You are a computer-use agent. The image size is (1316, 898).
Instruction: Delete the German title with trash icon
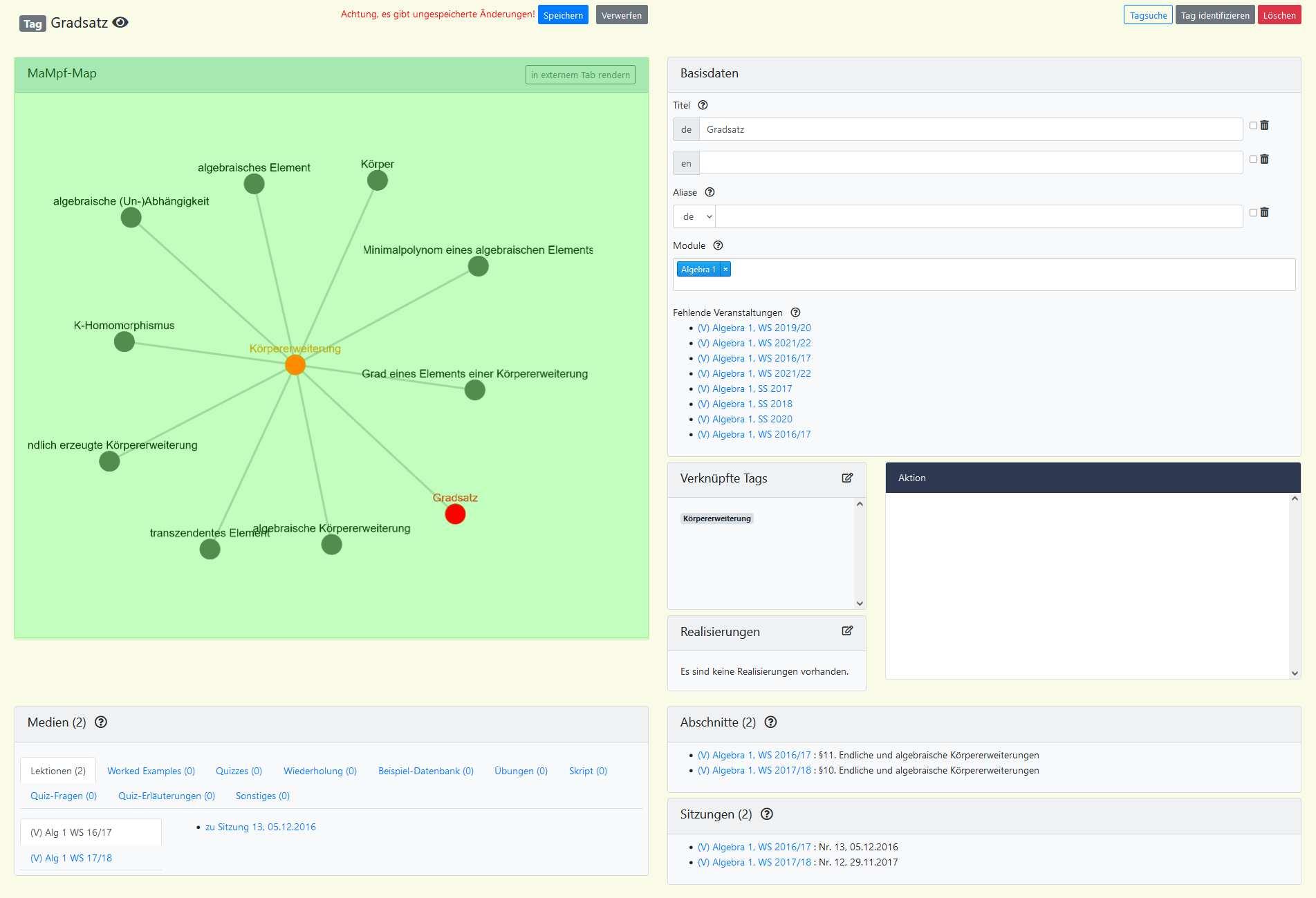click(1264, 126)
